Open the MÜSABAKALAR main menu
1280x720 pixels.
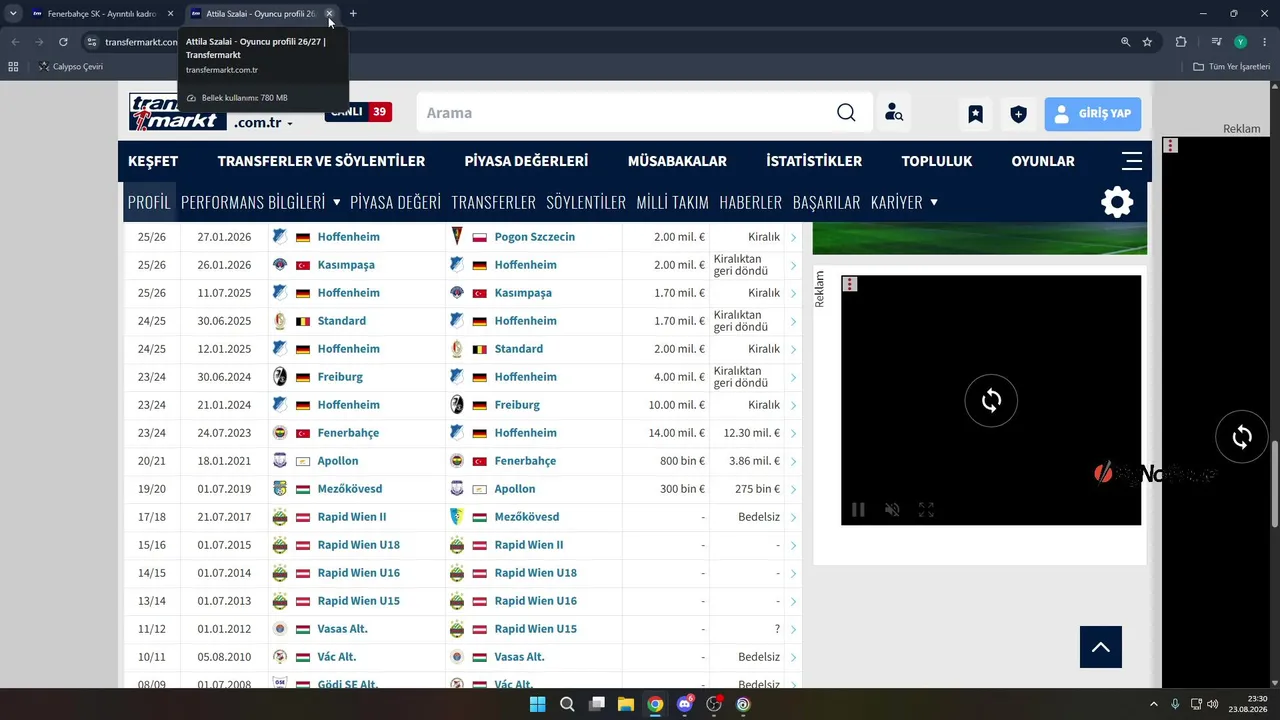[x=677, y=161]
